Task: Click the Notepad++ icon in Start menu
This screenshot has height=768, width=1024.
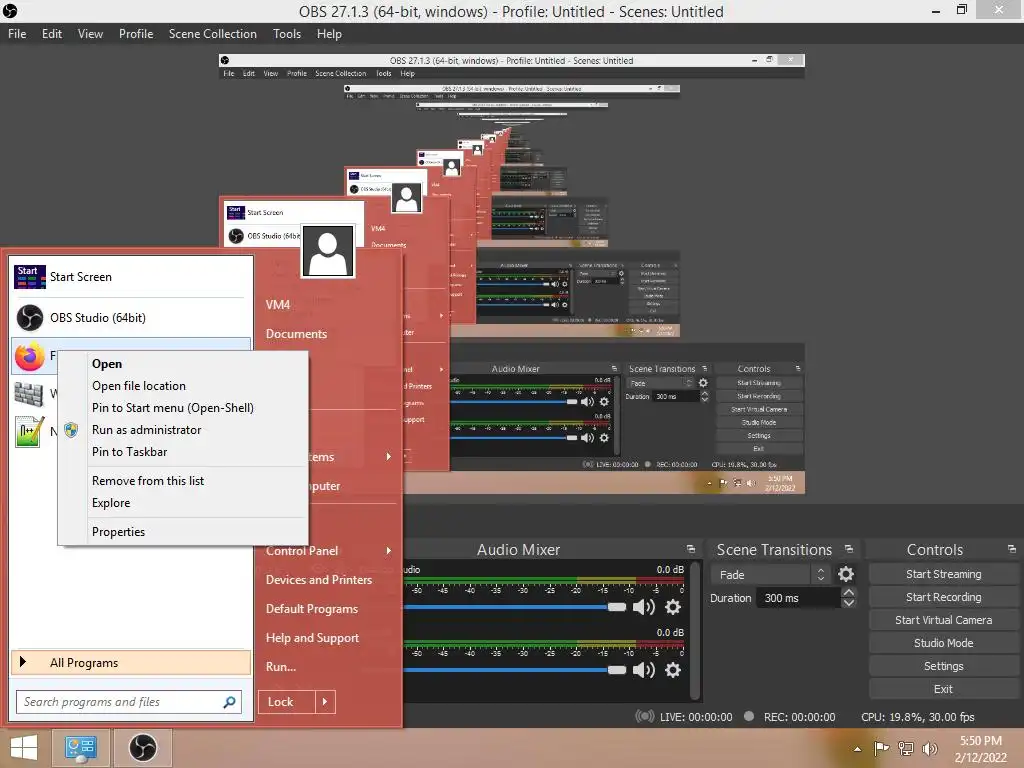Action: pyautogui.click(x=29, y=432)
